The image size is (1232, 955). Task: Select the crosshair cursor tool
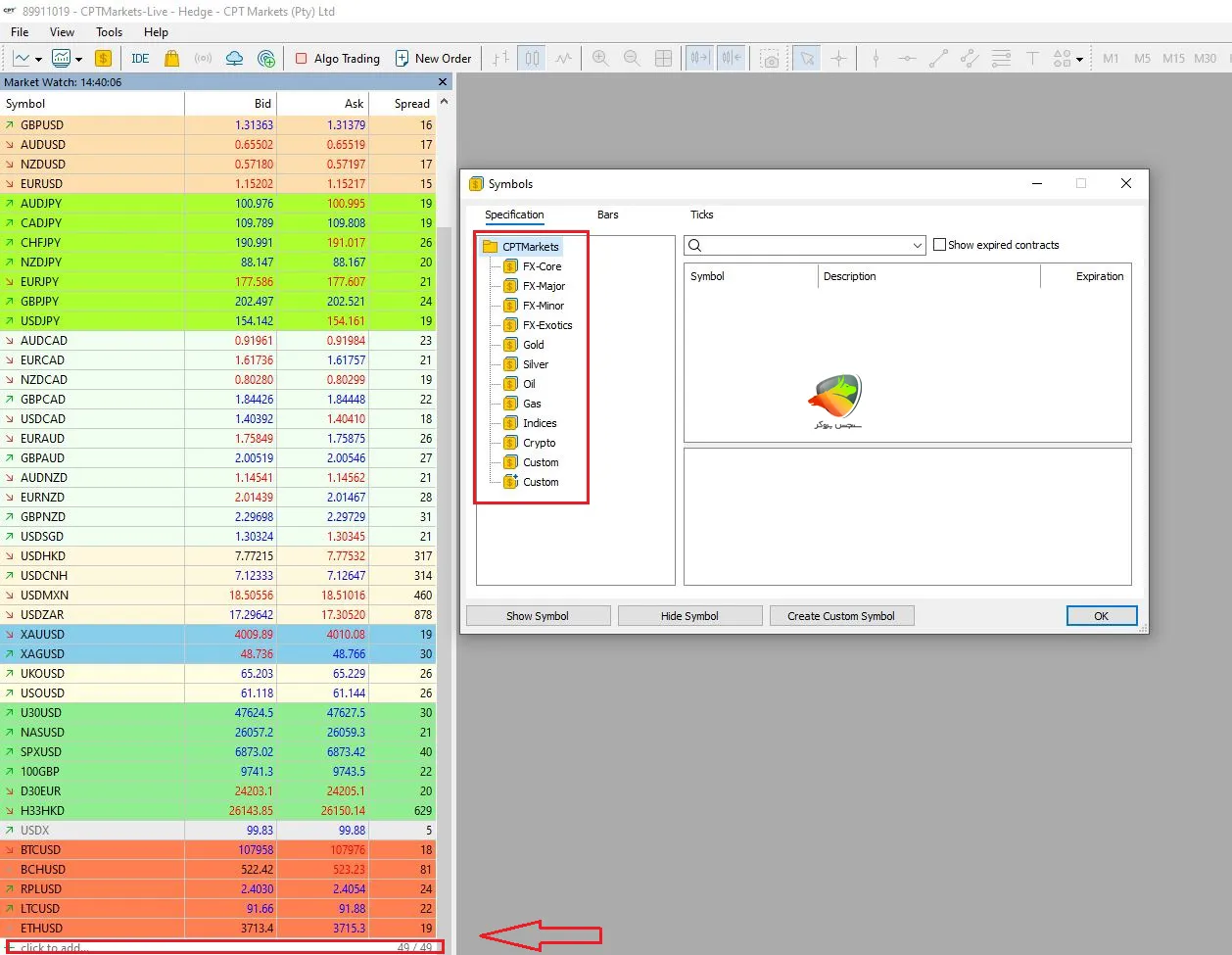click(838, 59)
